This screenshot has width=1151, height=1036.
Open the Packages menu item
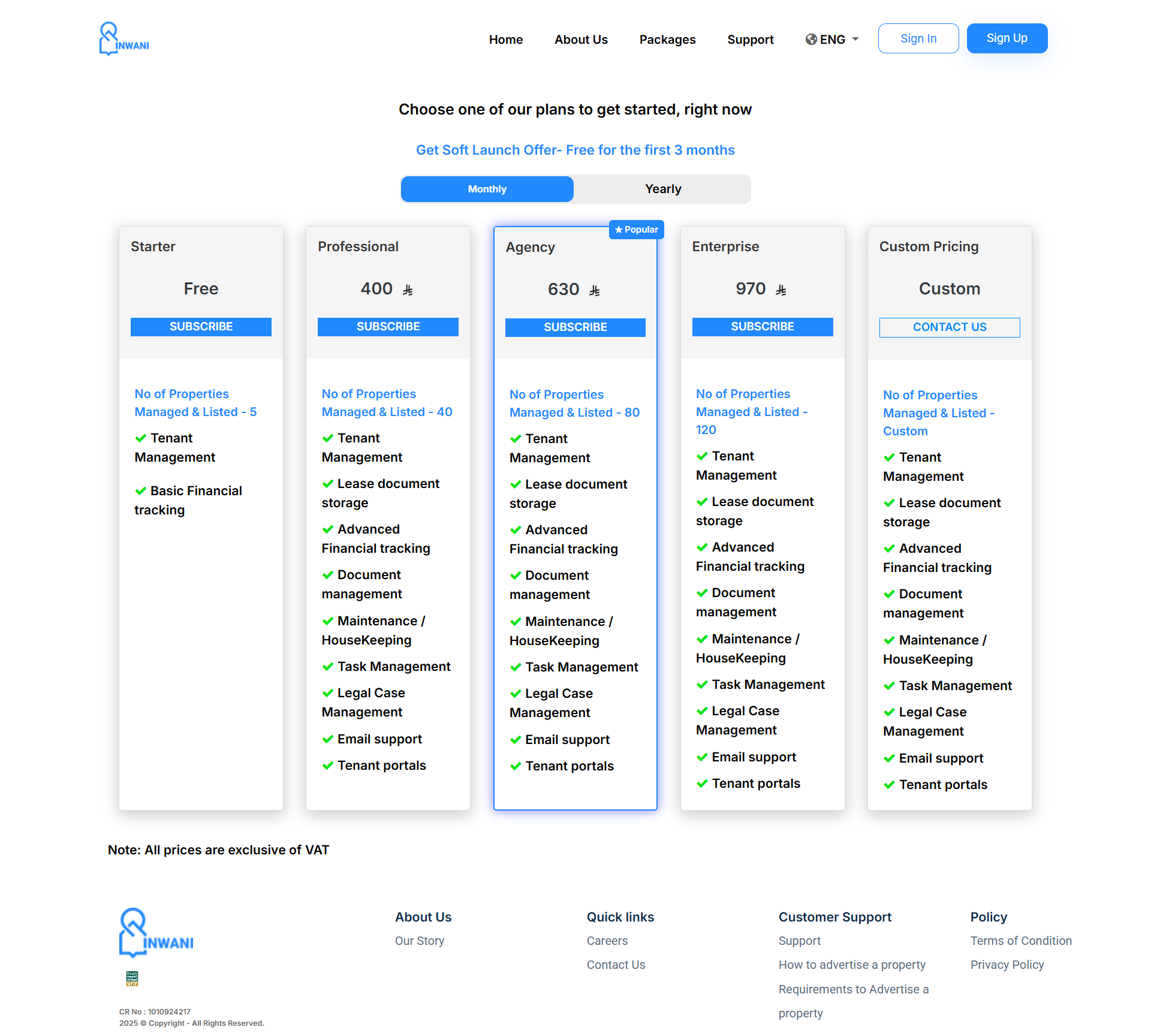[x=667, y=40]
